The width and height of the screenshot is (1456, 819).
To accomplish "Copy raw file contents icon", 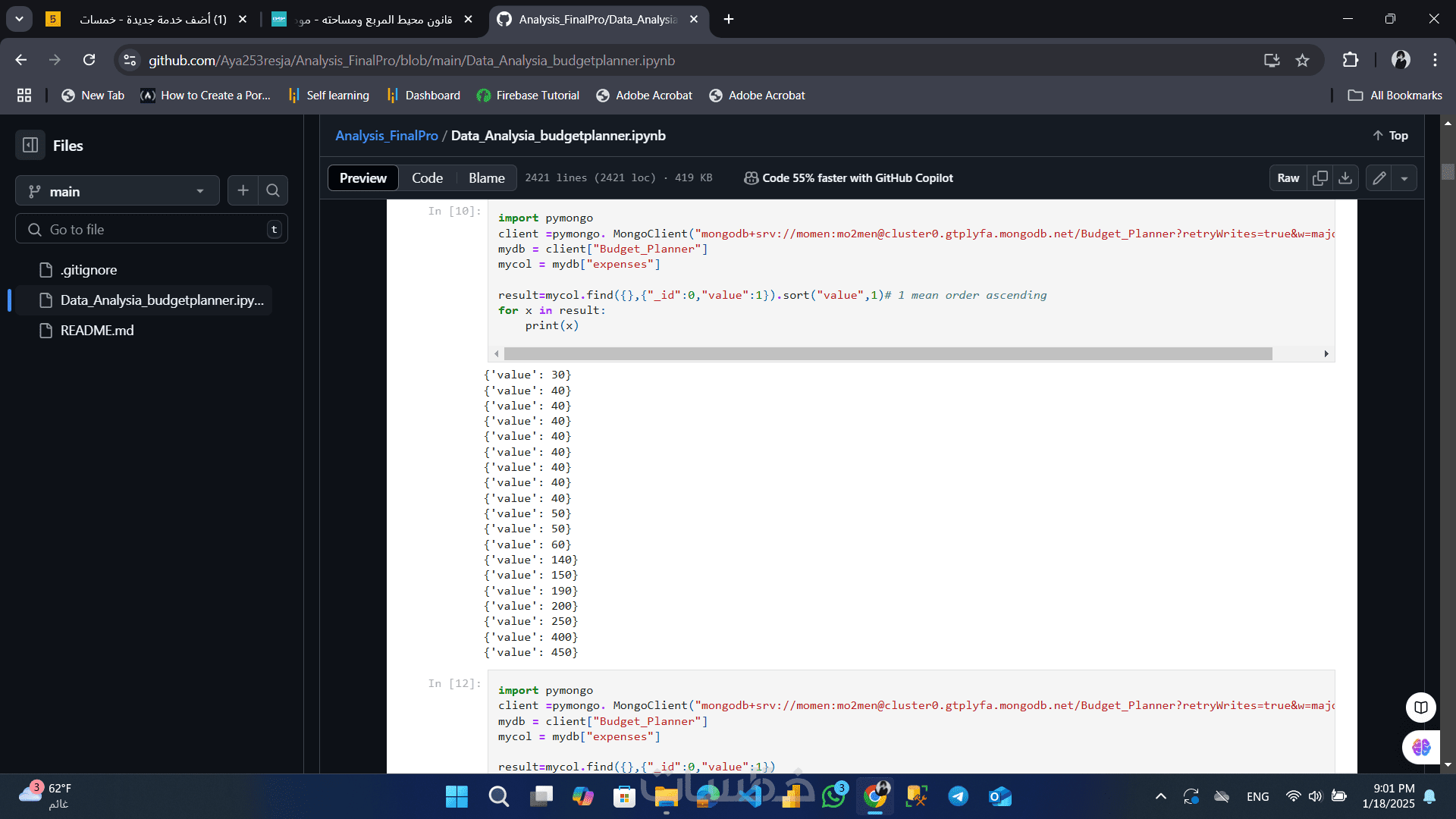I will point(1320,177).
